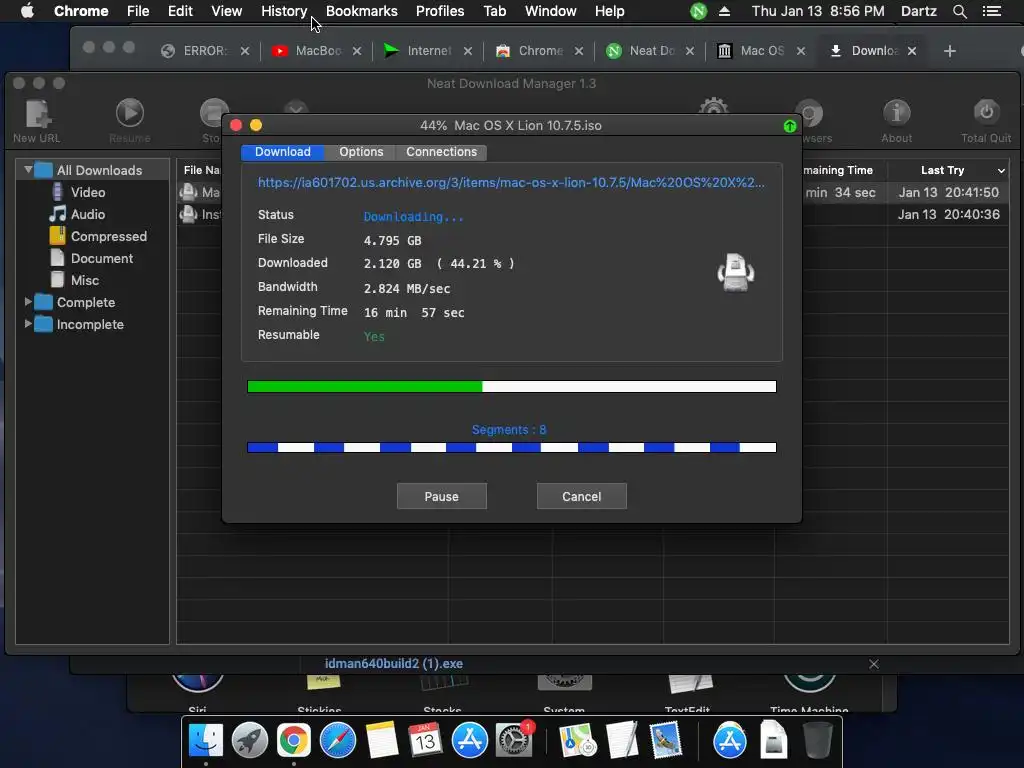Pause the Mac OS X Lion download

coord(441,496)
